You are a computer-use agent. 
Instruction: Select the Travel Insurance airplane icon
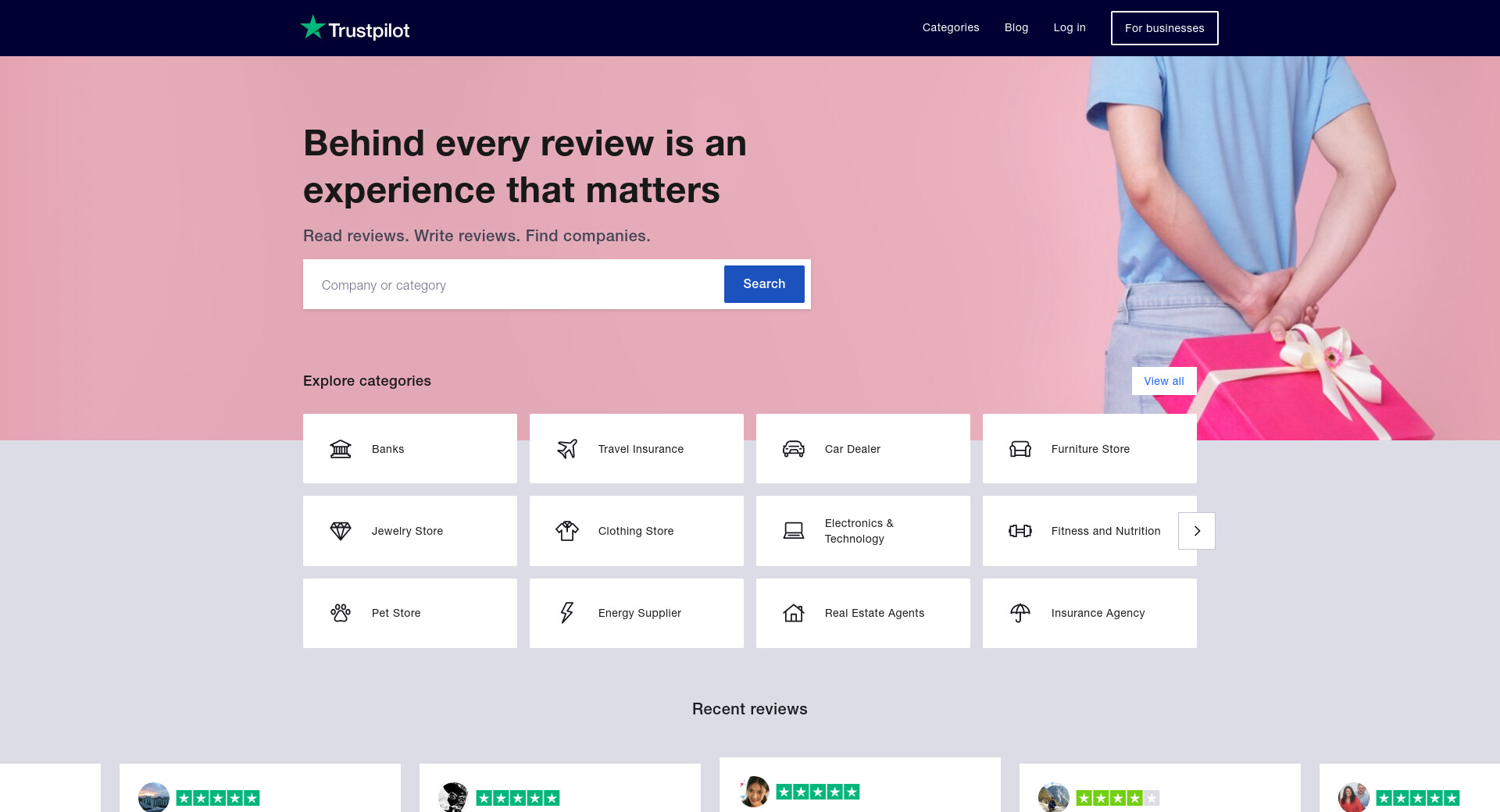[x=567, y=449]
